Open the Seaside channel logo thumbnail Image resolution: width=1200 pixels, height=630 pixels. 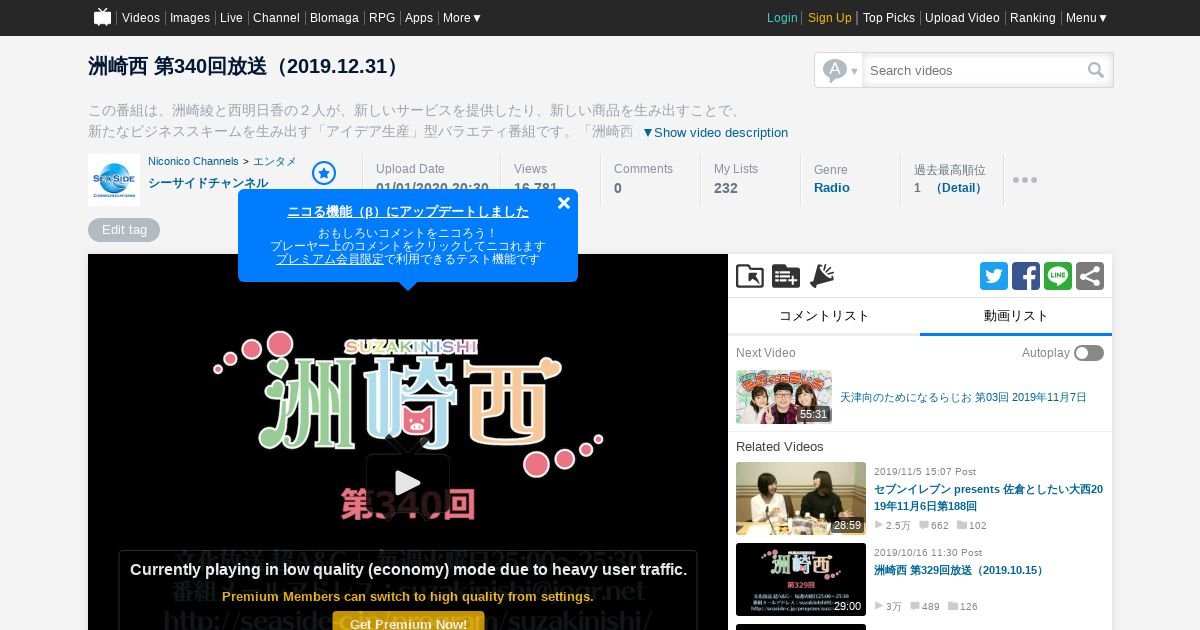pos(114,180)
